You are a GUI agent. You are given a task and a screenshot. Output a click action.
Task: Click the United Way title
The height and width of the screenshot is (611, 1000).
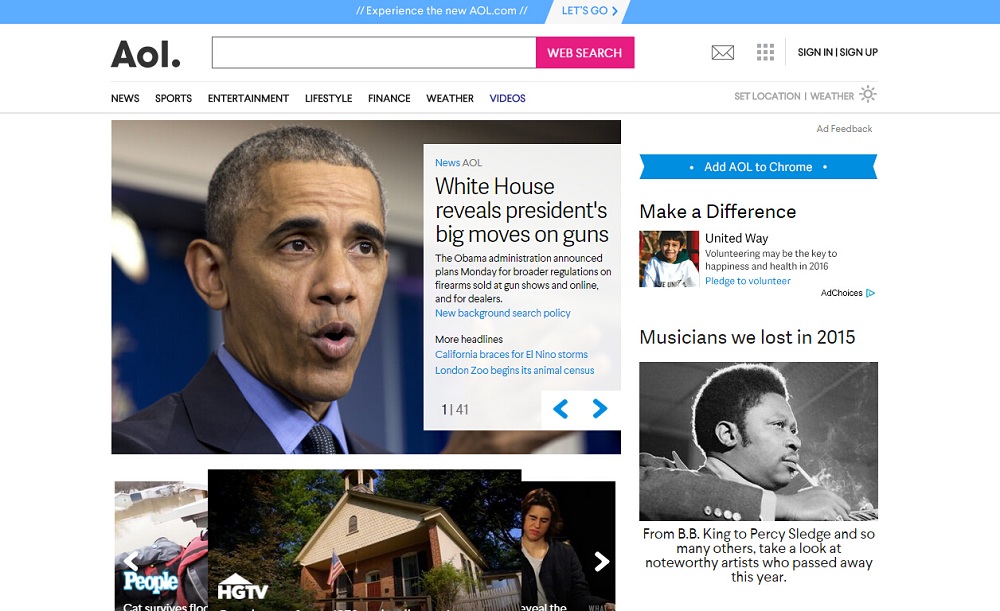(737, 238)
